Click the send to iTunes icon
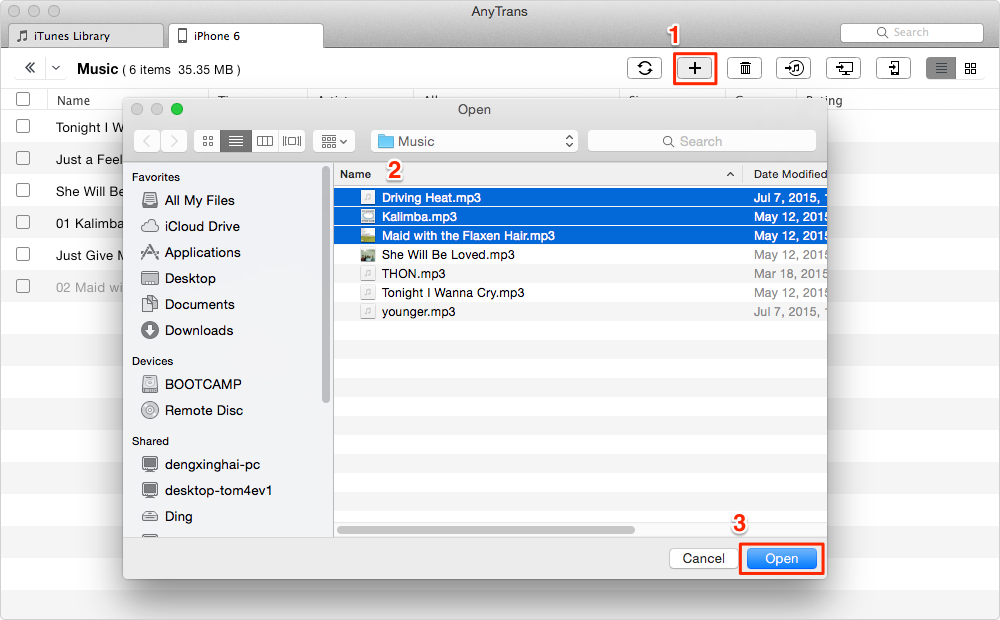1000x620 pixels. tap(793, 68)
